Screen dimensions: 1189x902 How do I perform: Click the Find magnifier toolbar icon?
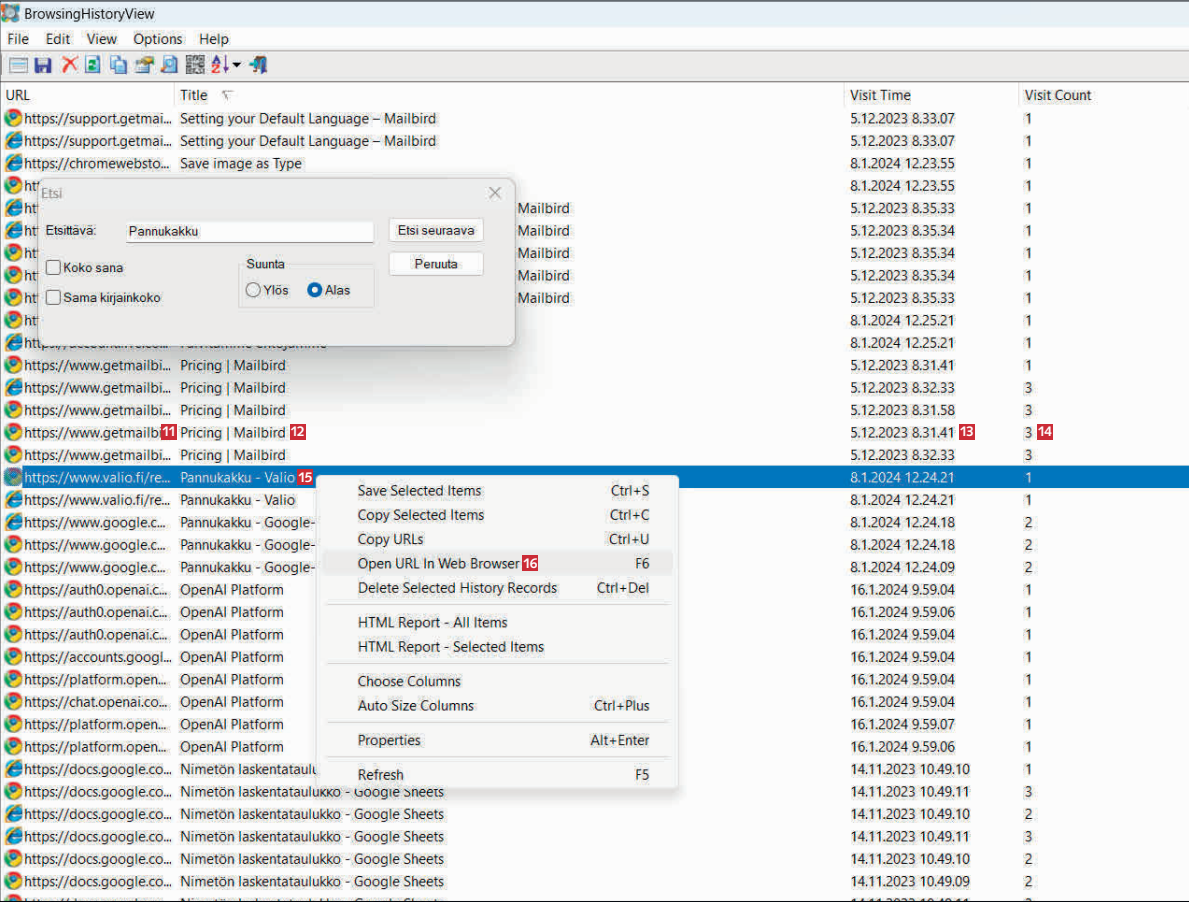[x=169, y=65]
